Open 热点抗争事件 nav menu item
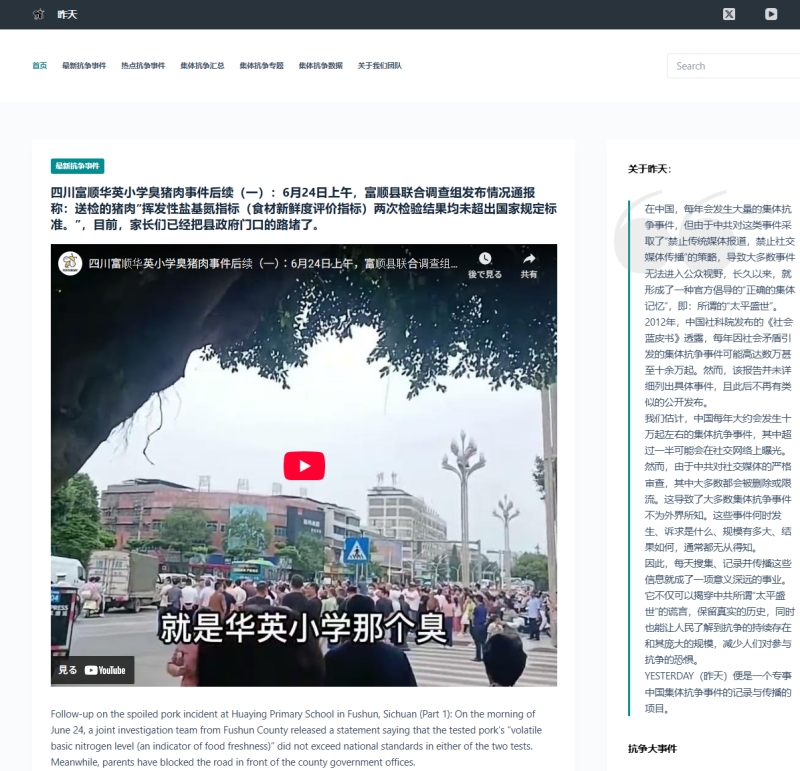Screen dimensions: 800x771 pyautogui.click(x=143, y=66)
